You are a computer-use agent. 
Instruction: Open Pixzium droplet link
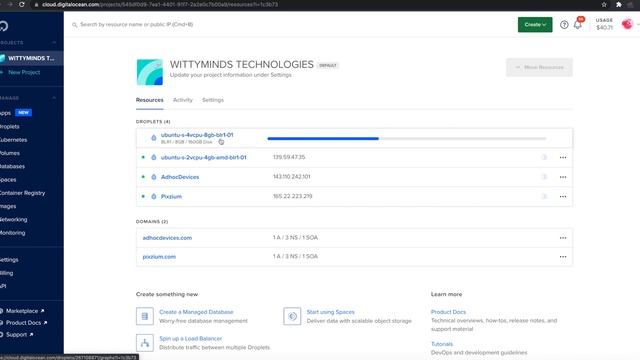click(171, 197)
